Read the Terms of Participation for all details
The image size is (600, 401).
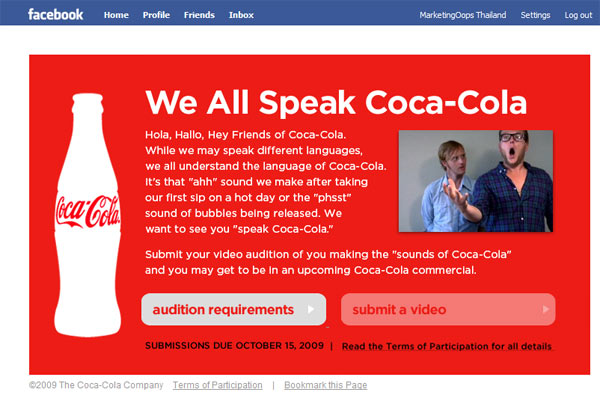[x=447, y=346]
